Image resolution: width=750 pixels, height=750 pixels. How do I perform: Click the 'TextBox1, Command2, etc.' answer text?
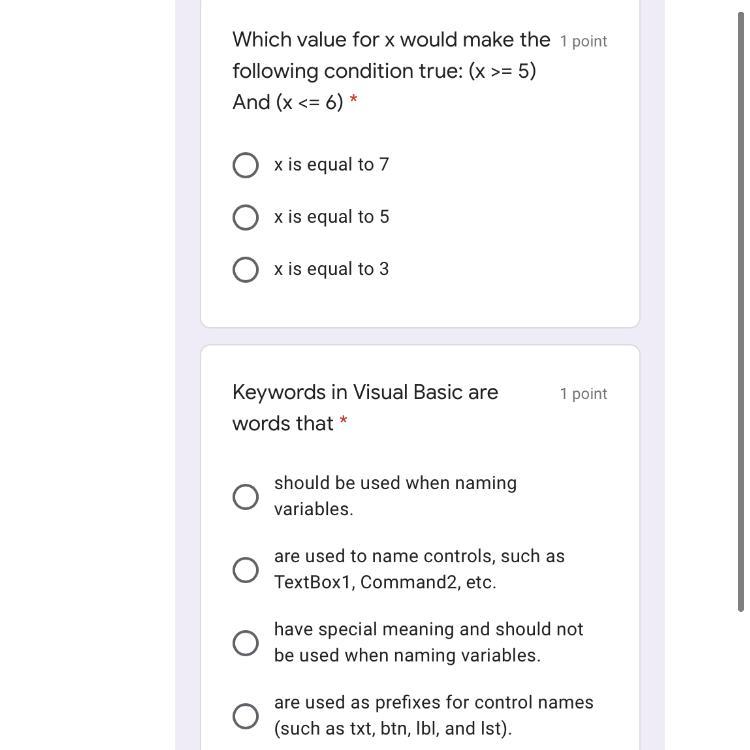pyautogui.click(x=385, y=582)
